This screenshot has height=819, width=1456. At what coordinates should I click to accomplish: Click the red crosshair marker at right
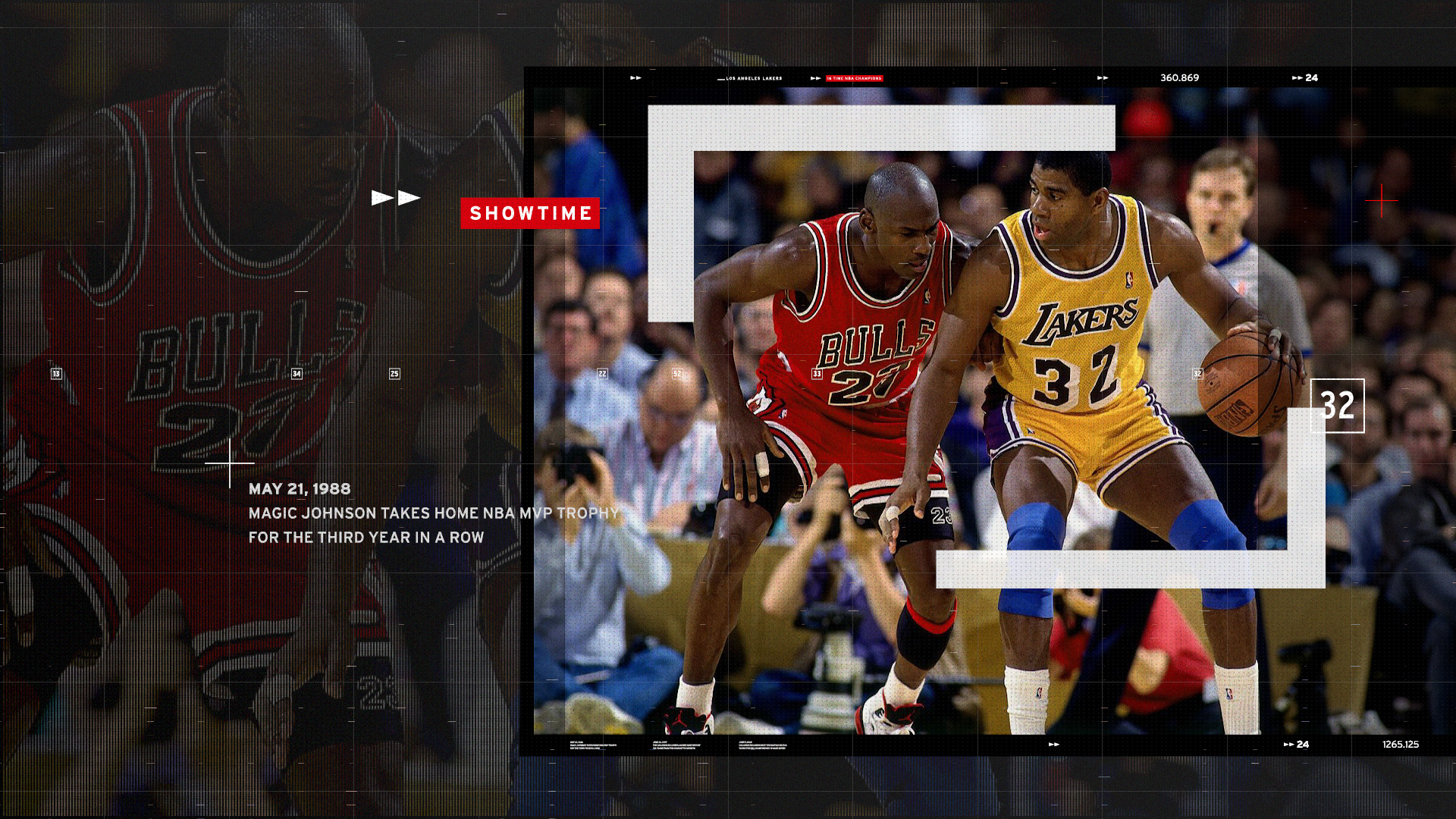pos(1382,201)
